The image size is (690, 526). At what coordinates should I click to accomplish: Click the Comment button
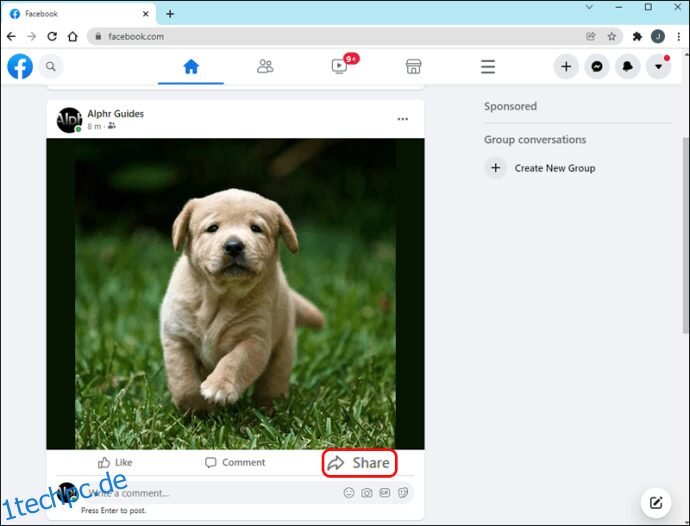point(235,463)
